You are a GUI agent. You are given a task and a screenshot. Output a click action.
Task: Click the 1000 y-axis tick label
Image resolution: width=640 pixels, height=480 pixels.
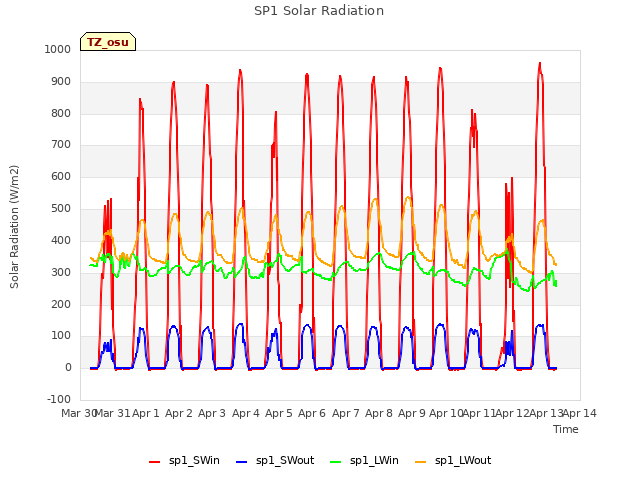pos(58,49)
